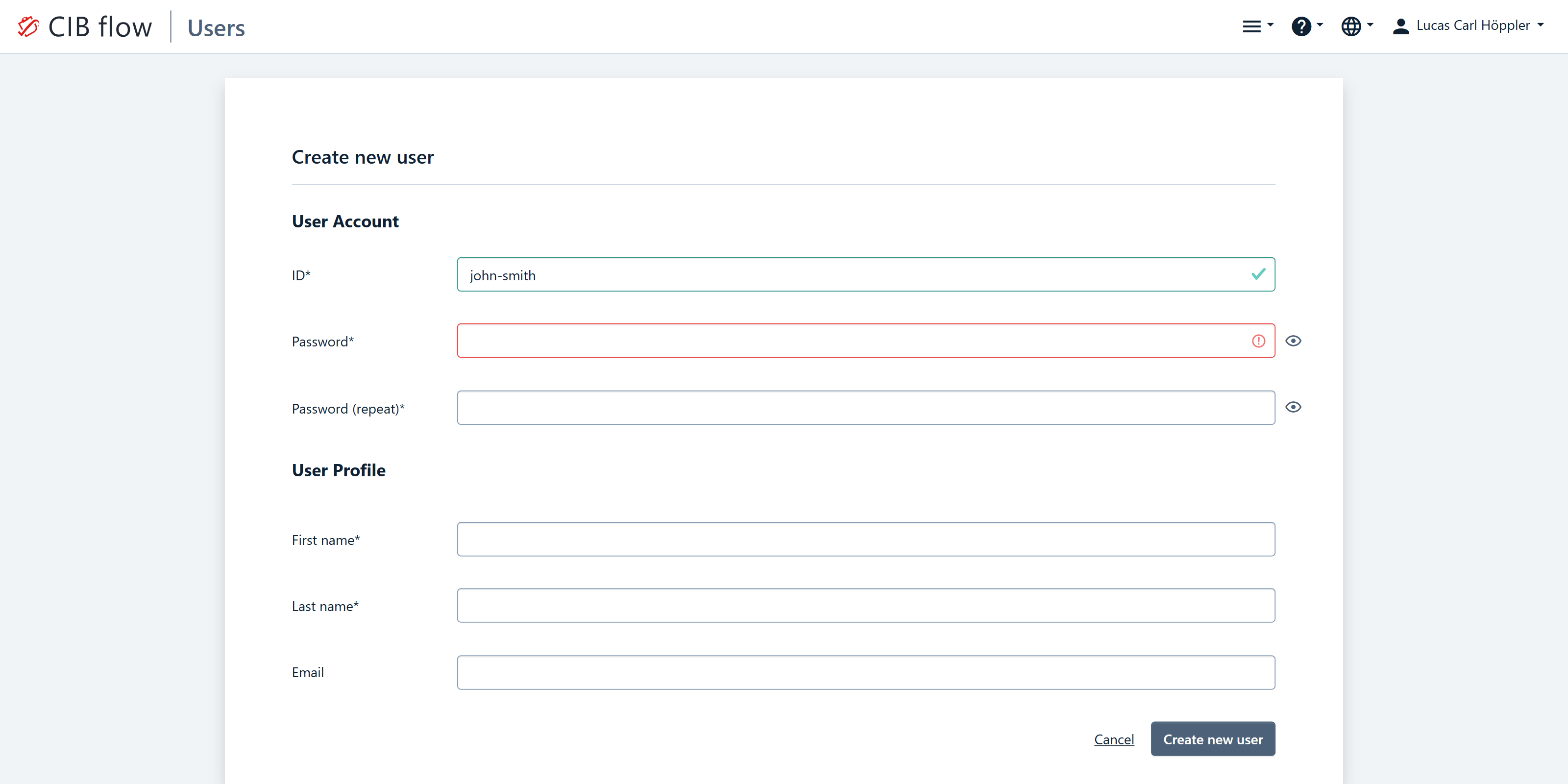Cancel creating the new user

1113,739
